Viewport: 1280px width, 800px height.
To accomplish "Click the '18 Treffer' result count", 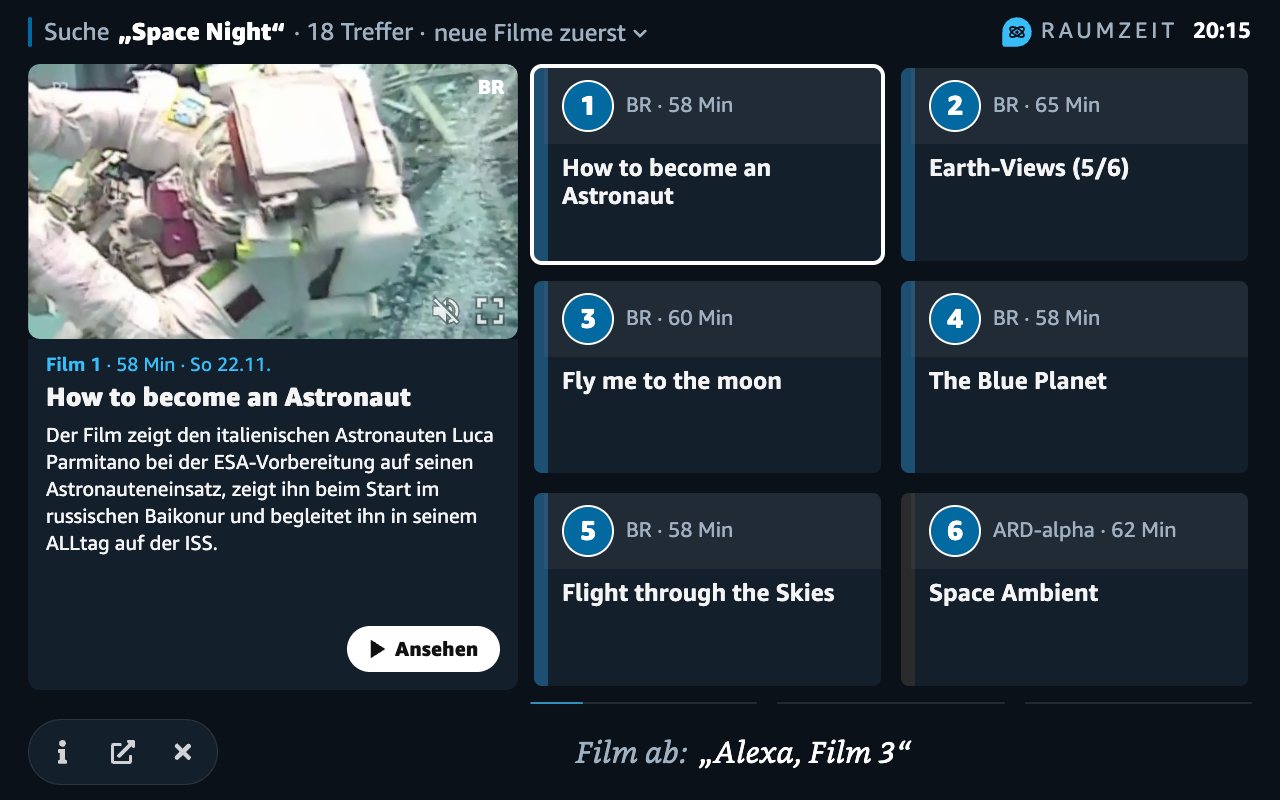I will pyautogui.click(x=360, y=32).
